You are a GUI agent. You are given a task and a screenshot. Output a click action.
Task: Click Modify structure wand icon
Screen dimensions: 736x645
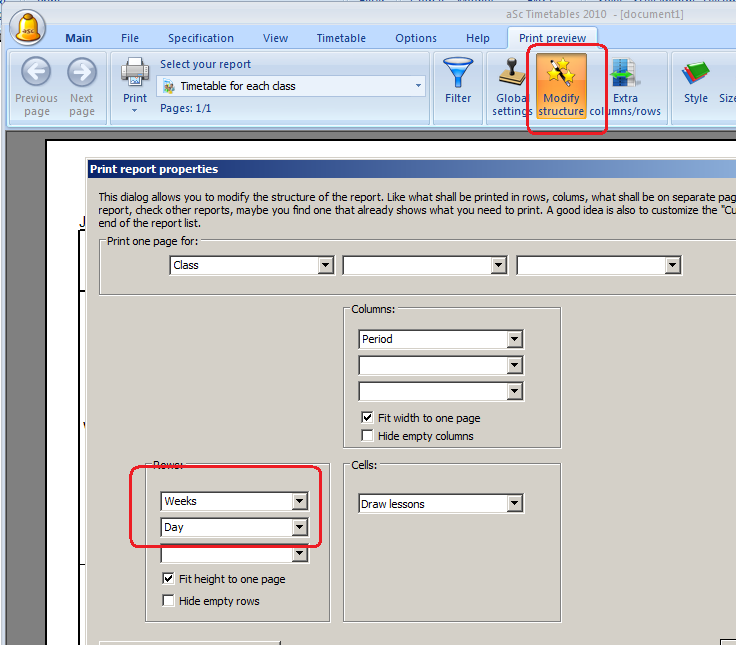[560, 73]
